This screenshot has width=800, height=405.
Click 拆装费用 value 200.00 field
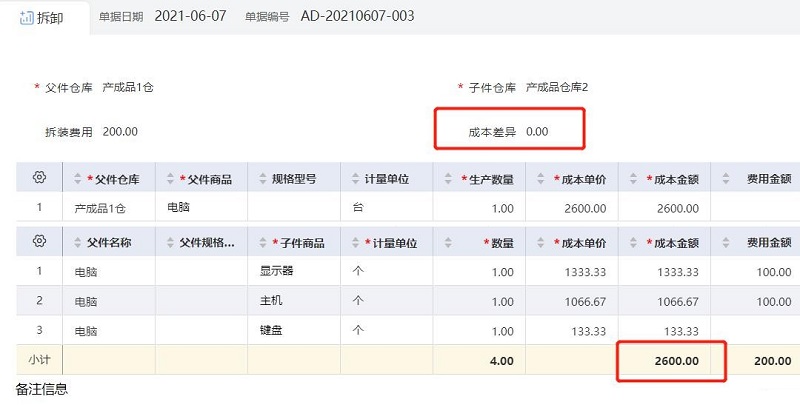click(120, 131)
